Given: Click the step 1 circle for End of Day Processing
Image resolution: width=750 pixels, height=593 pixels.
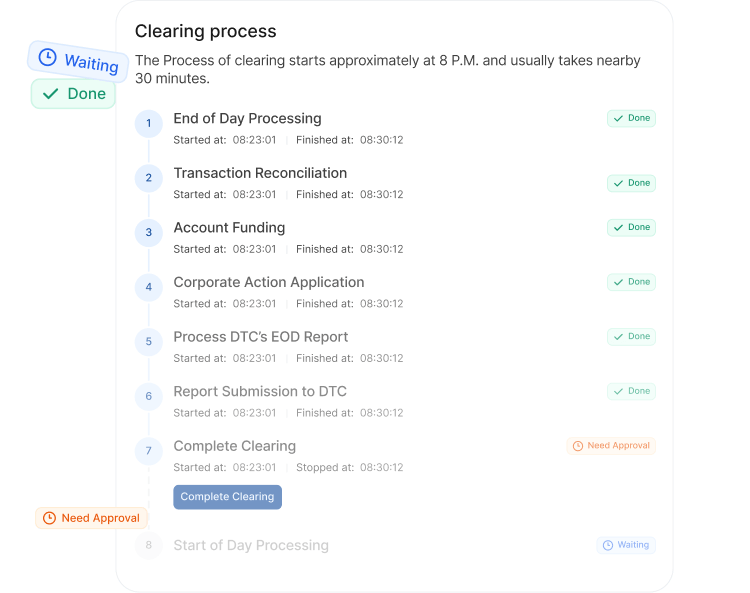Looking at the screenshot, I should 149,123.
